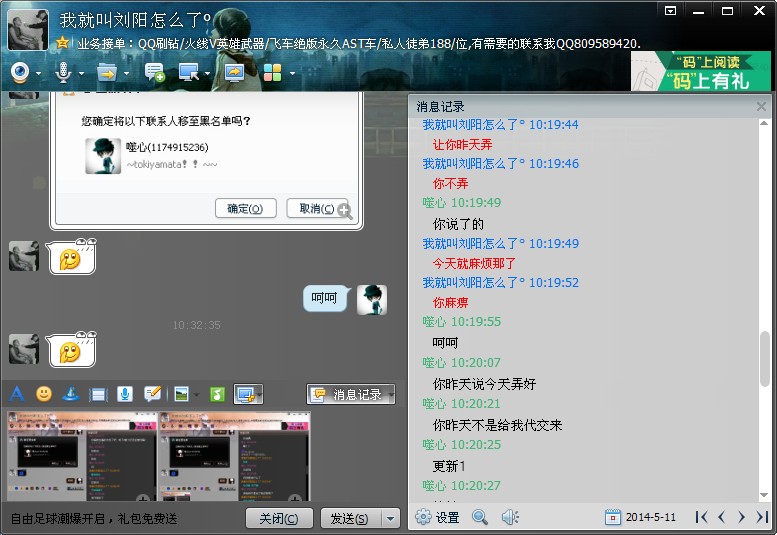Expand the apps grid dropdown arrow
The image size is (777, 535).
click(x=292, y=73)
